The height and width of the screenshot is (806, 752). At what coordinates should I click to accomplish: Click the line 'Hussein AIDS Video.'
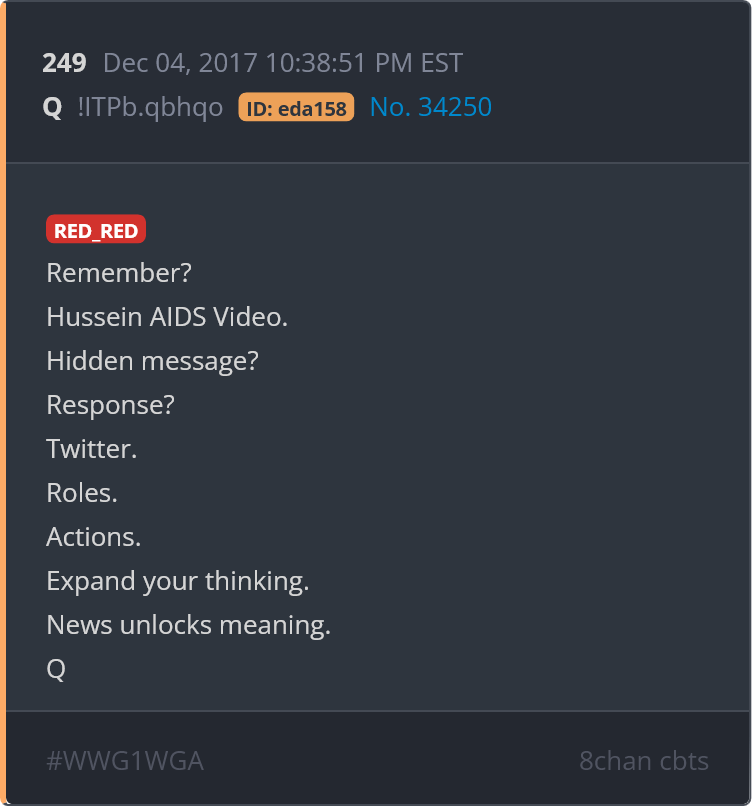click(167, 317)
